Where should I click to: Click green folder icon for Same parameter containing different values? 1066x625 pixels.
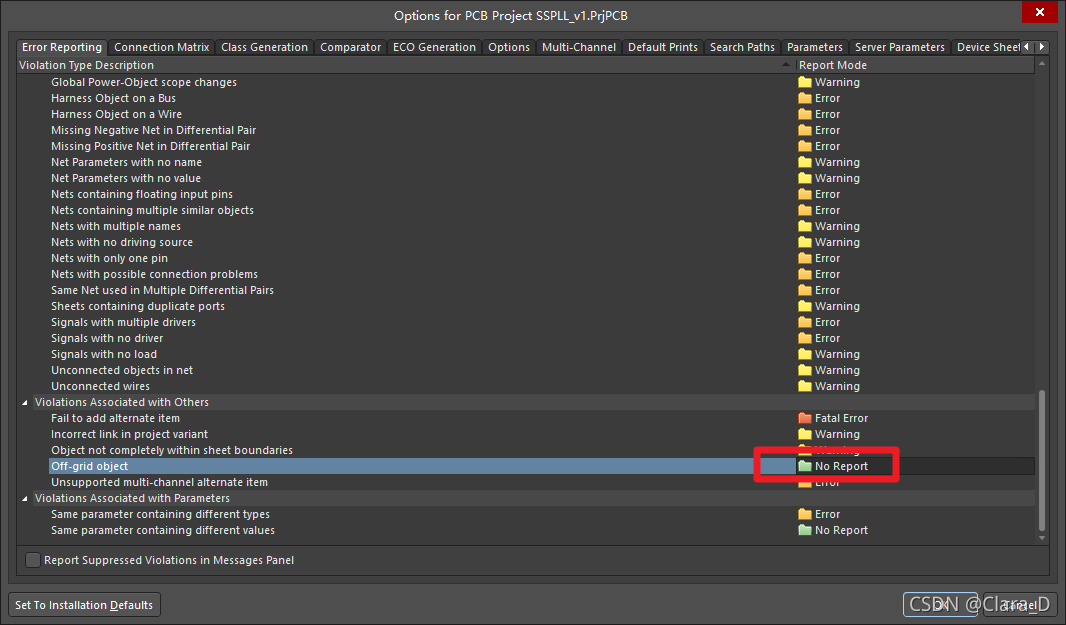point(805,530)
